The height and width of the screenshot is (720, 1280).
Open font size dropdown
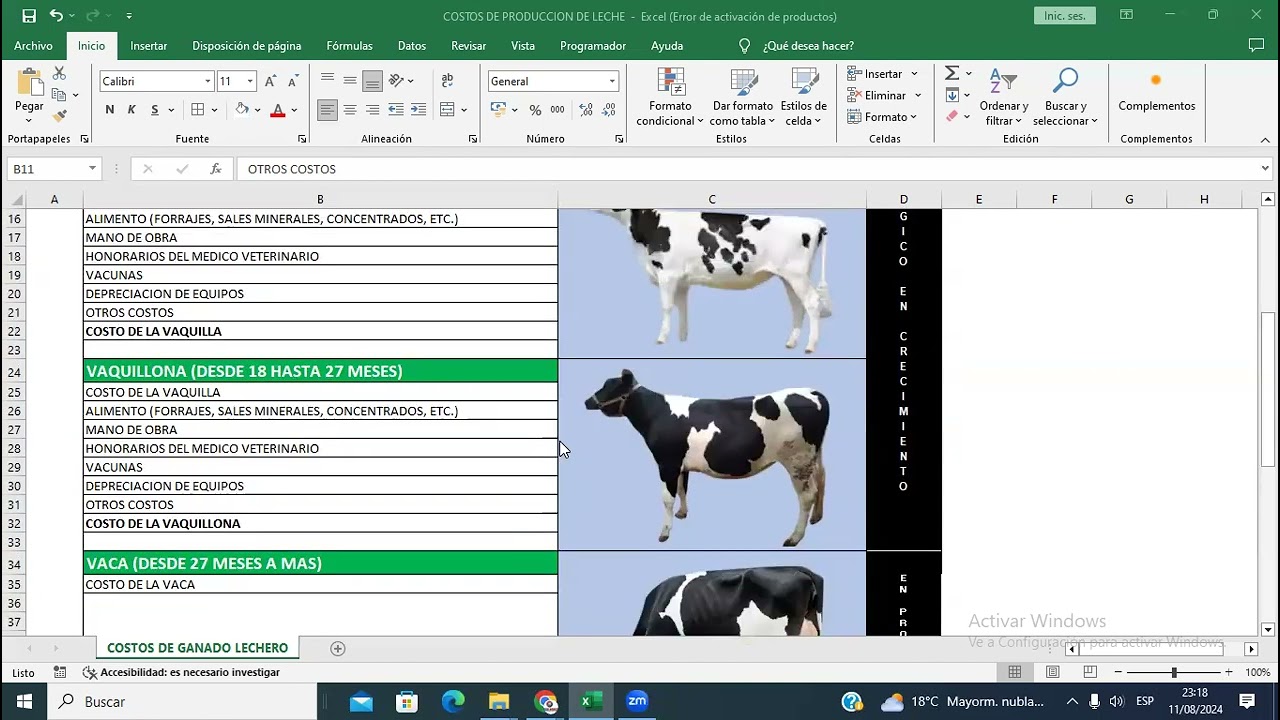click(250, 81)
